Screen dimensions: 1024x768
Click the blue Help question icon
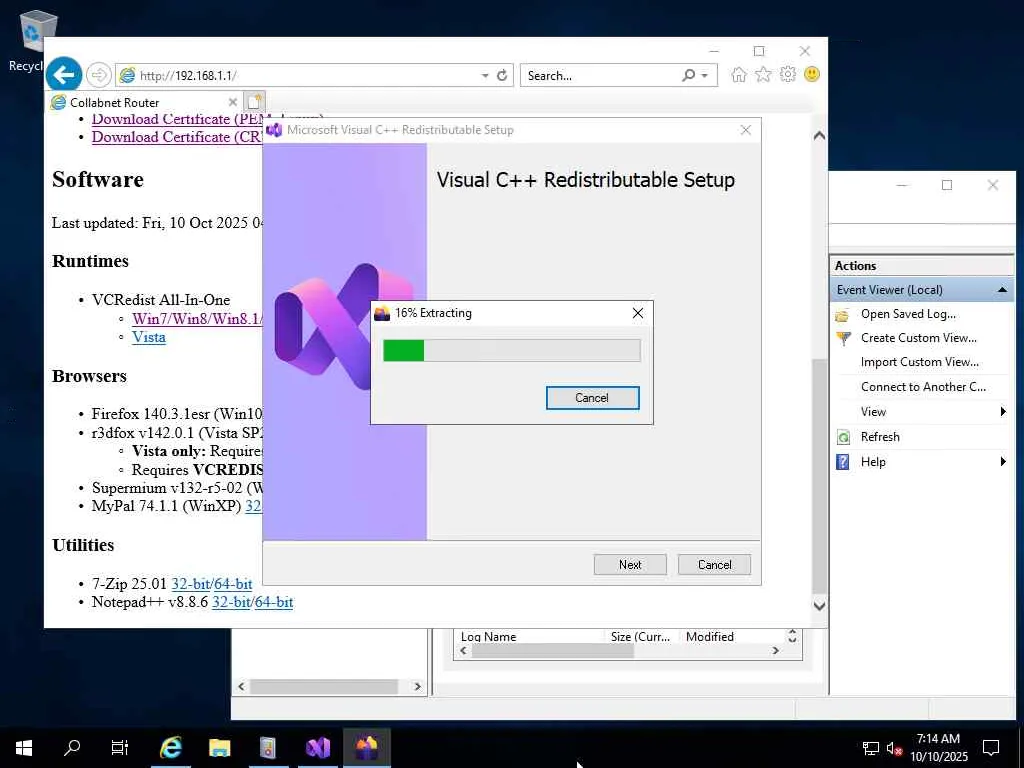click(x=843, y=462)
